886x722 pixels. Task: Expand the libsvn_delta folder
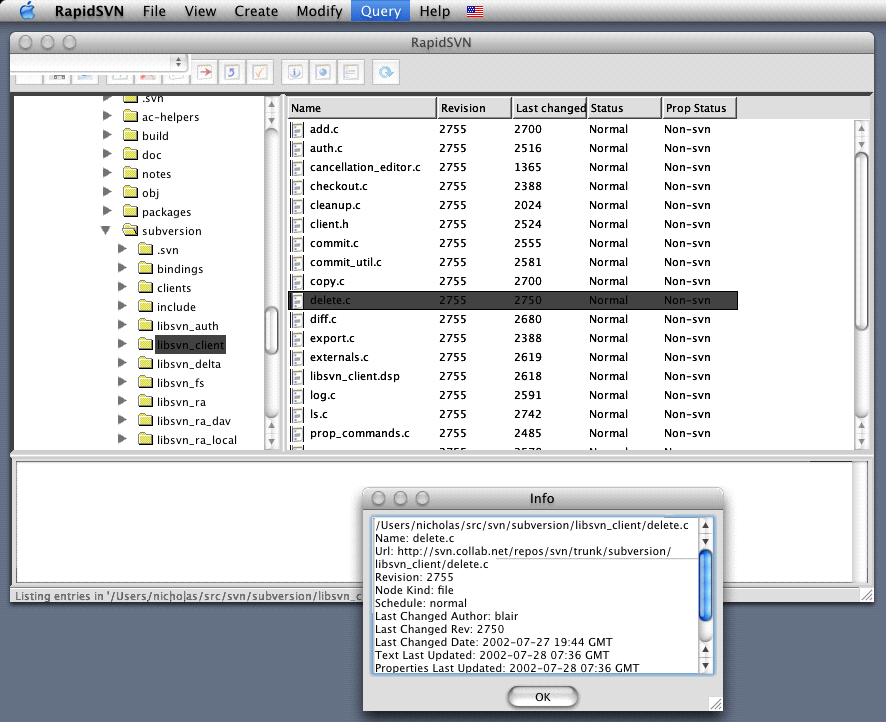[122, 363]
